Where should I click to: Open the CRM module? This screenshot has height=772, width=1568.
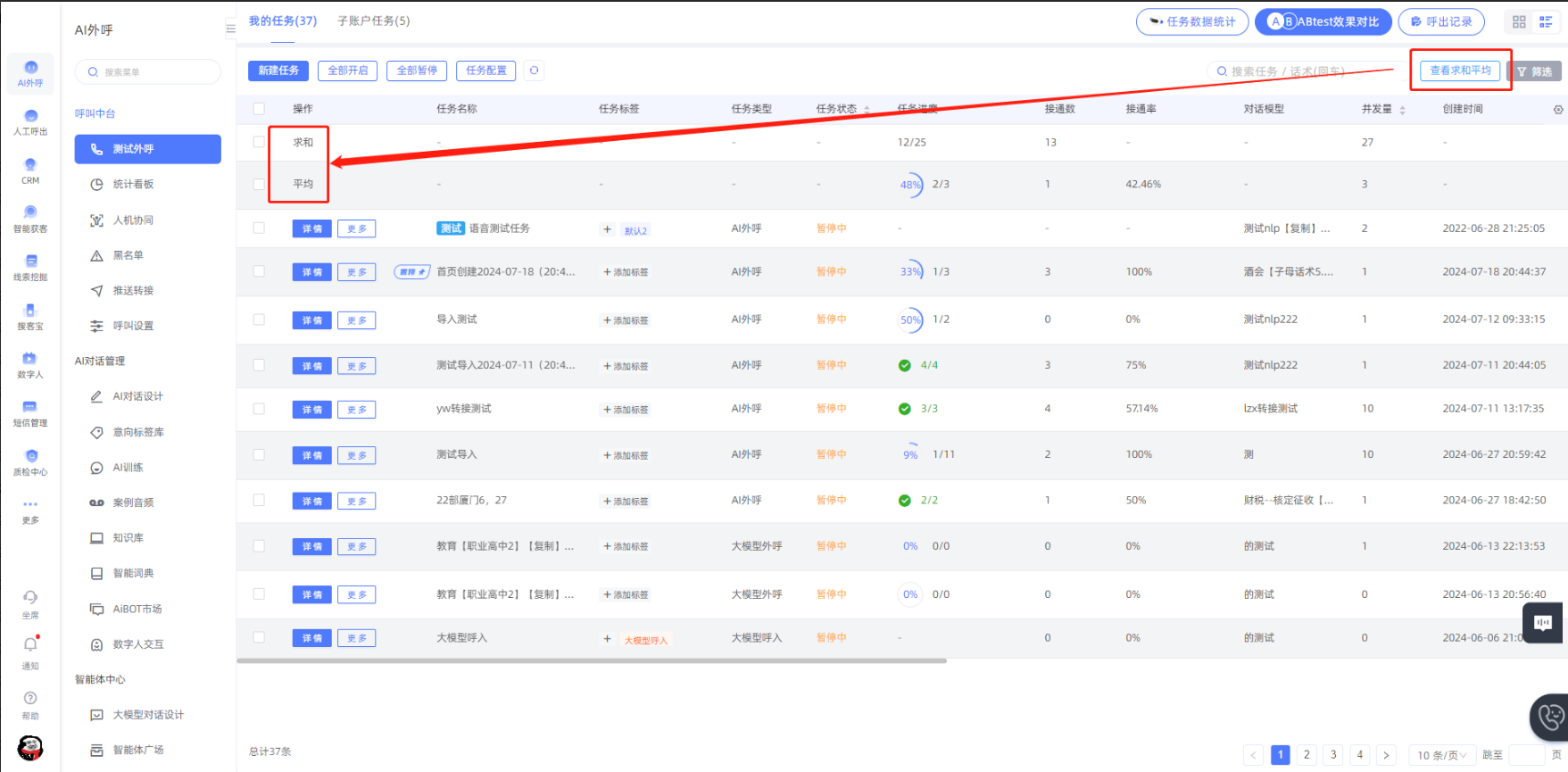(x=30, y=171)
